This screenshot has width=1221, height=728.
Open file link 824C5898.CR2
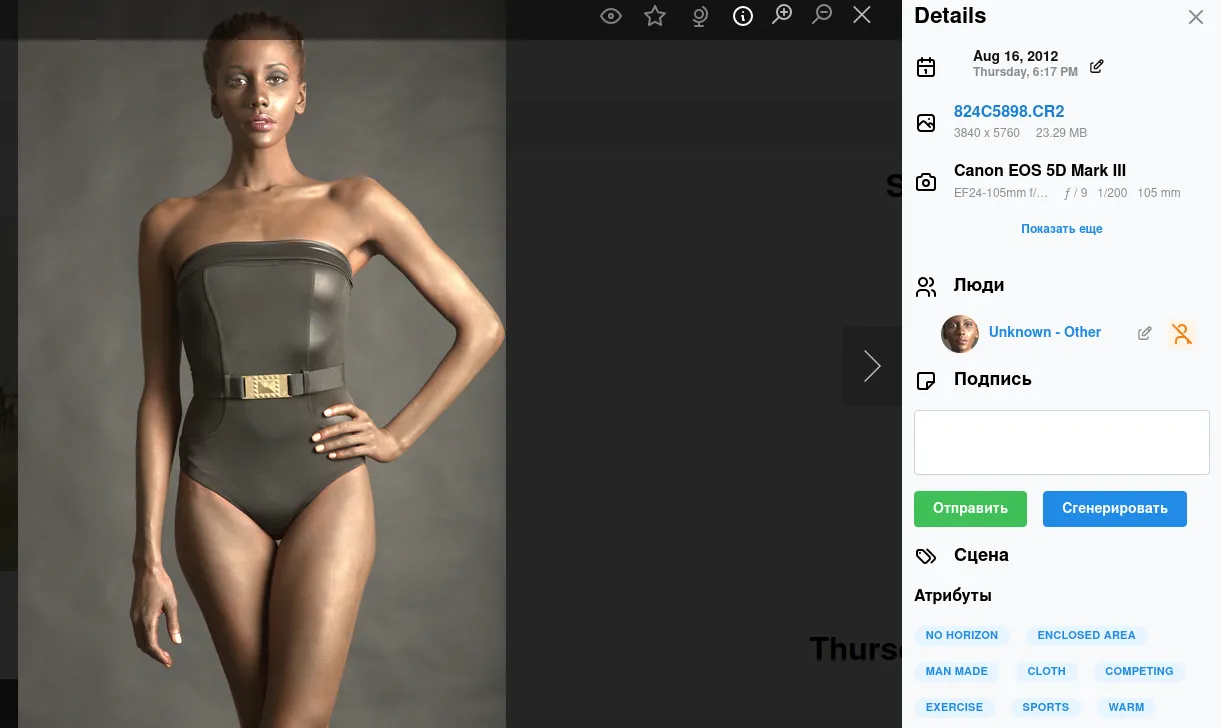[1008, 112]
